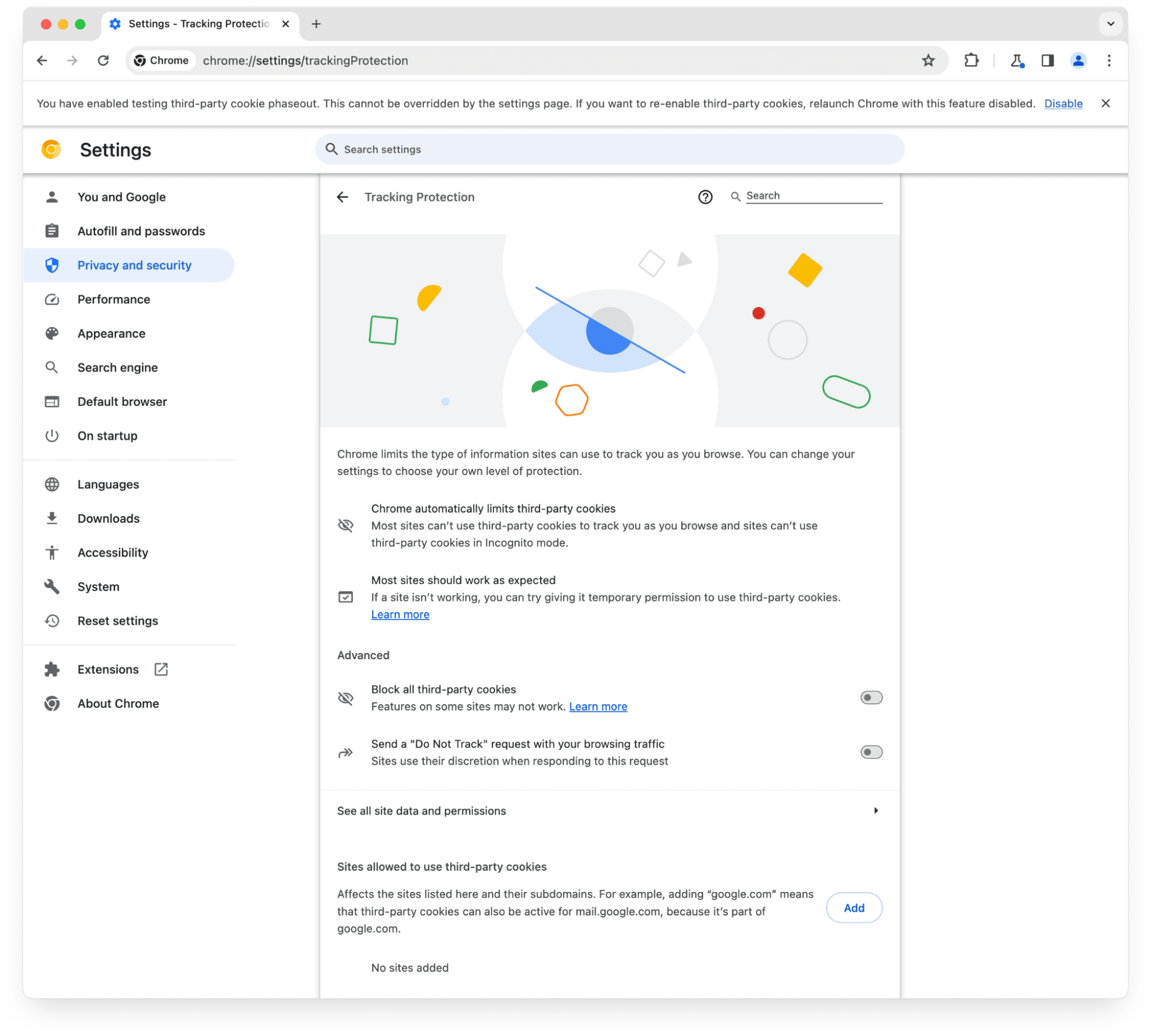The image size is (1151, 1036).
Task: Click the Performance gauge icon
Action: coord(53,299)
